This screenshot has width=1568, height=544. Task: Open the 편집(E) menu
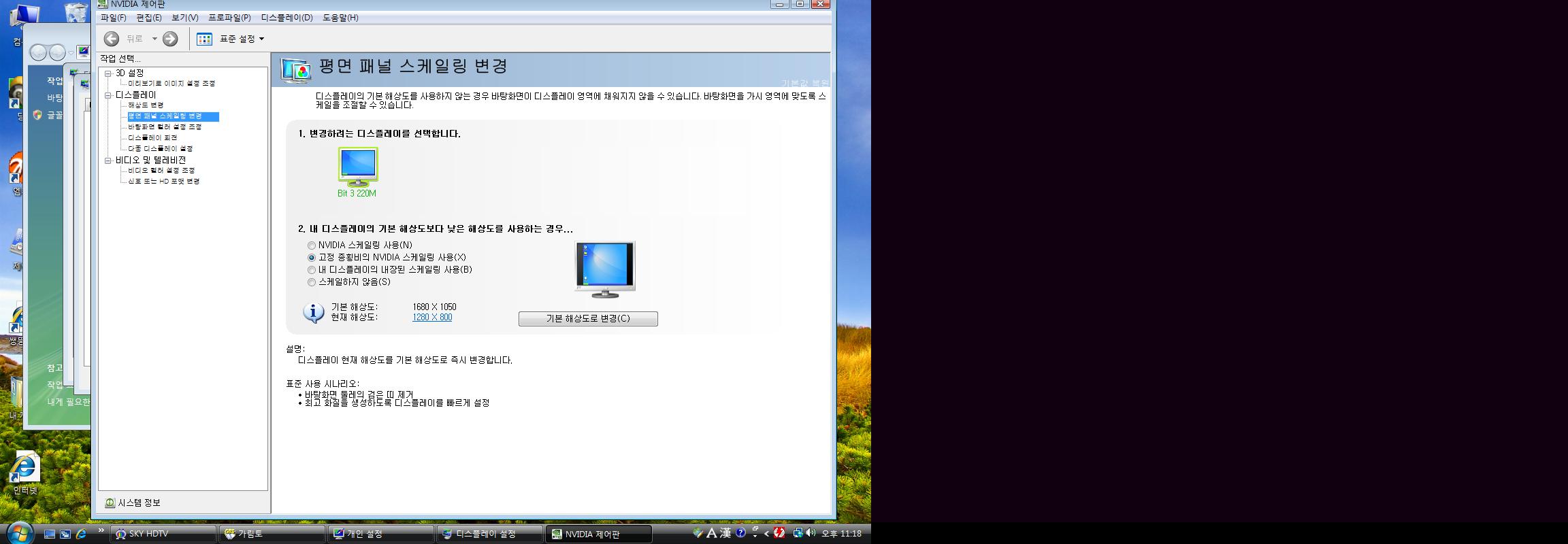coord(149,18)
